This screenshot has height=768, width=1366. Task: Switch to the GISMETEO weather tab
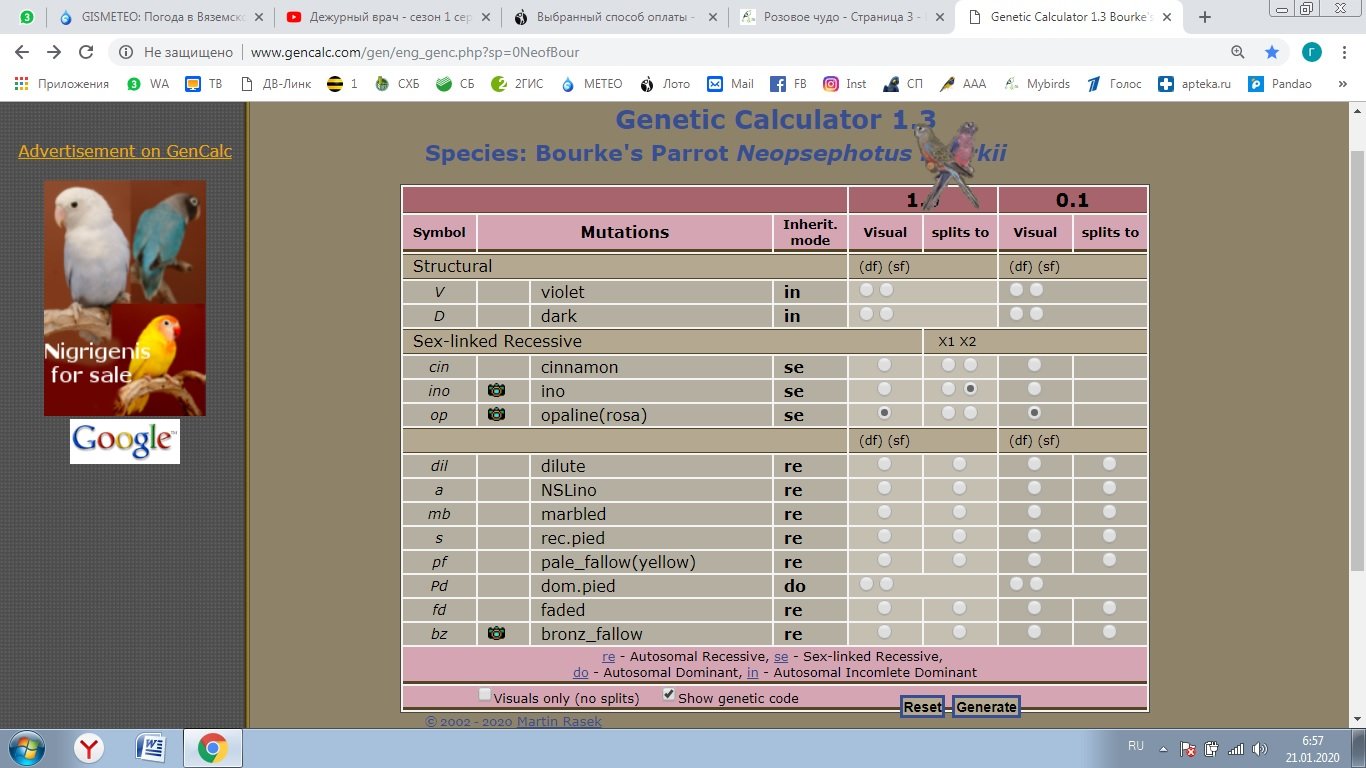150,17
